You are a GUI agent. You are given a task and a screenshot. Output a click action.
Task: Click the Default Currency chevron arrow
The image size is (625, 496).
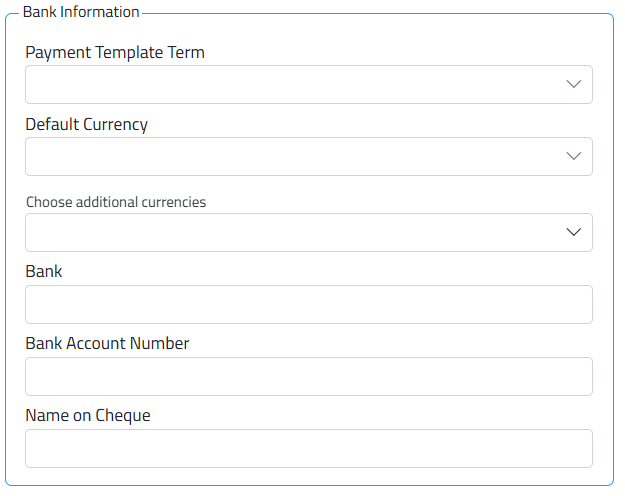[x=573, y=157]
